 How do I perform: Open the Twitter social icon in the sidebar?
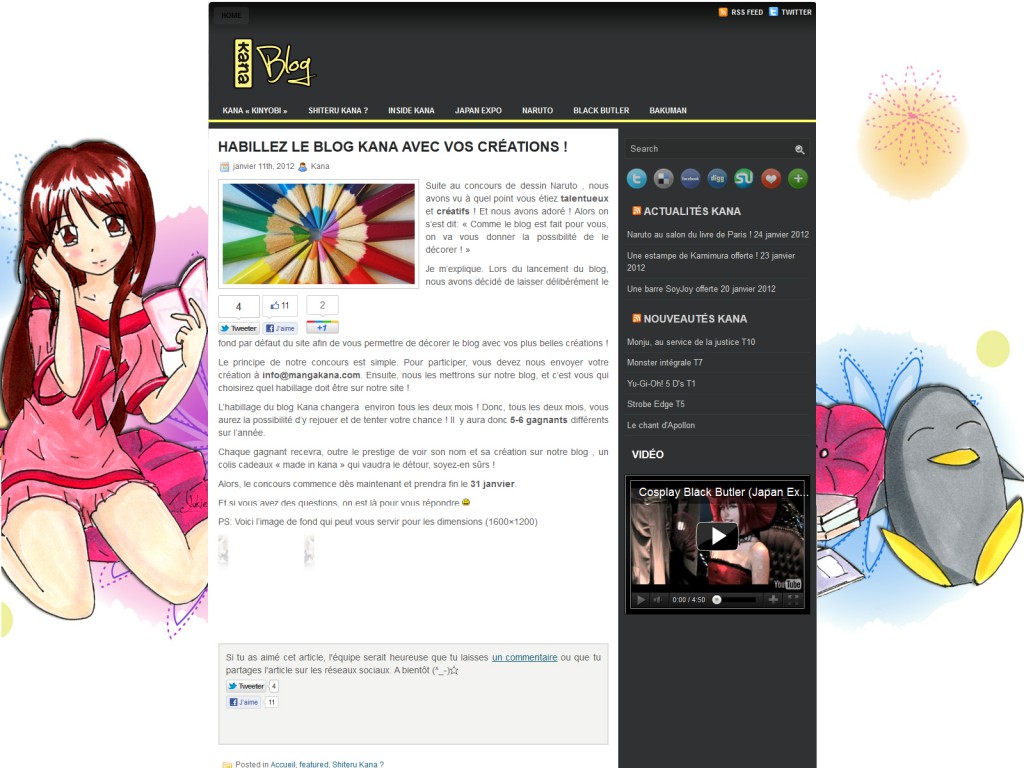[x=637, y=178]
